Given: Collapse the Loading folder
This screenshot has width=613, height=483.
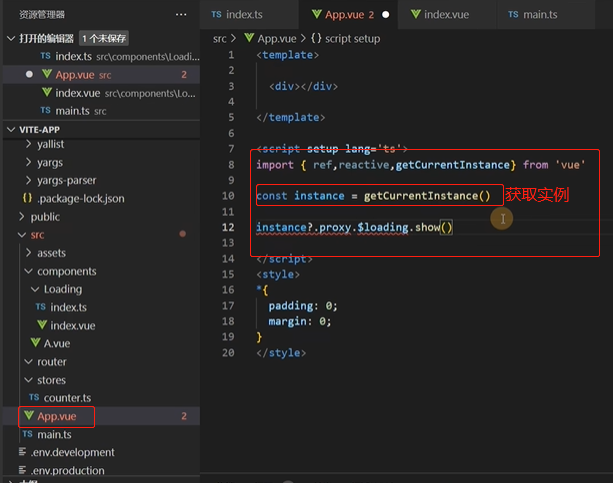Looking at the screenshot, I should coord(35,289).
